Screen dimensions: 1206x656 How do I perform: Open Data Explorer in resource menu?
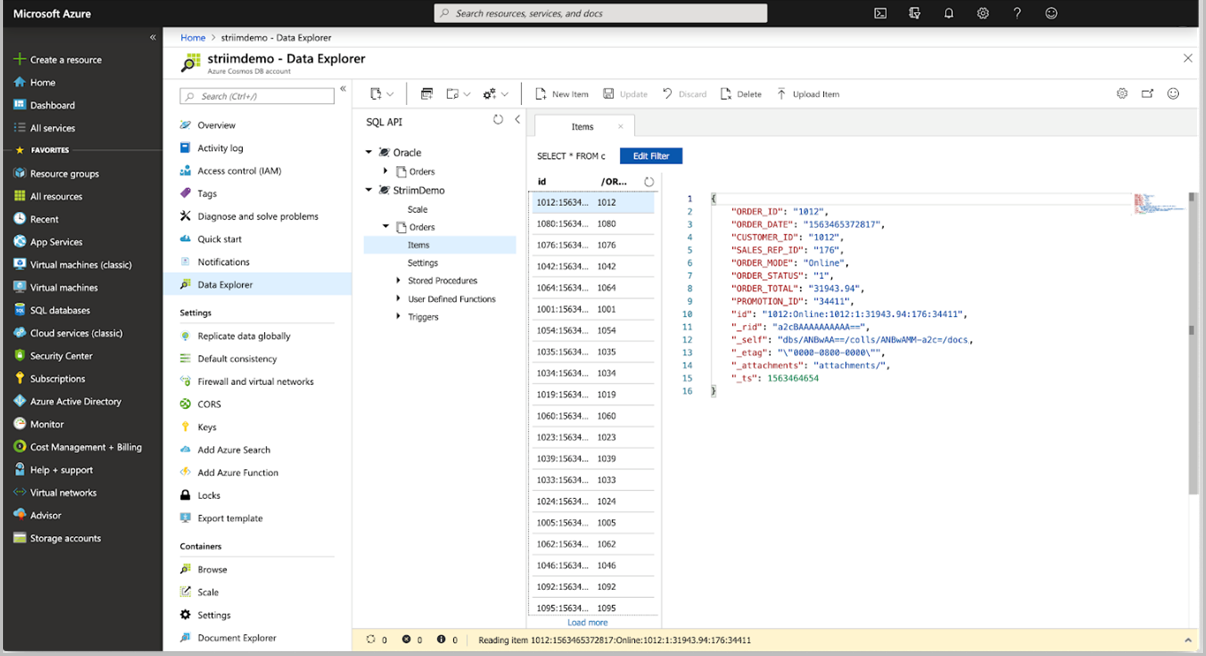[225, 285]
